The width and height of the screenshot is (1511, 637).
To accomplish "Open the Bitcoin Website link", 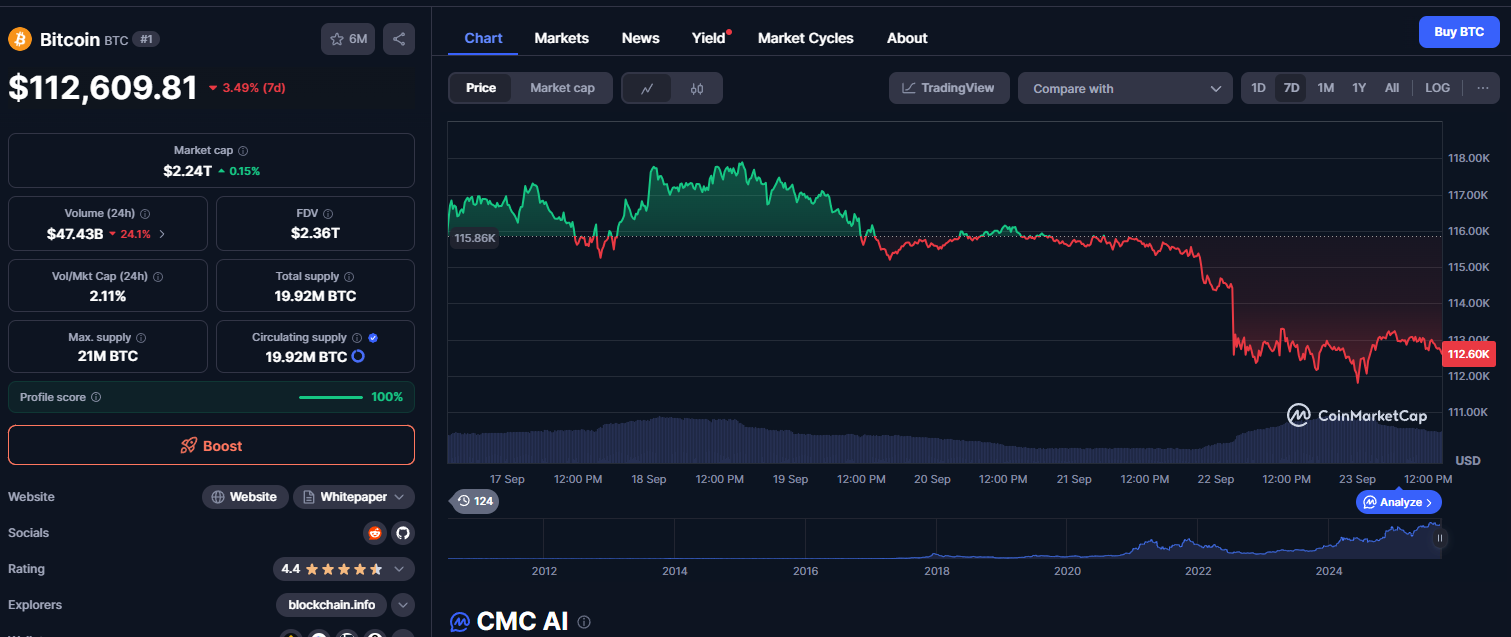I will click(x=245, y=497).
